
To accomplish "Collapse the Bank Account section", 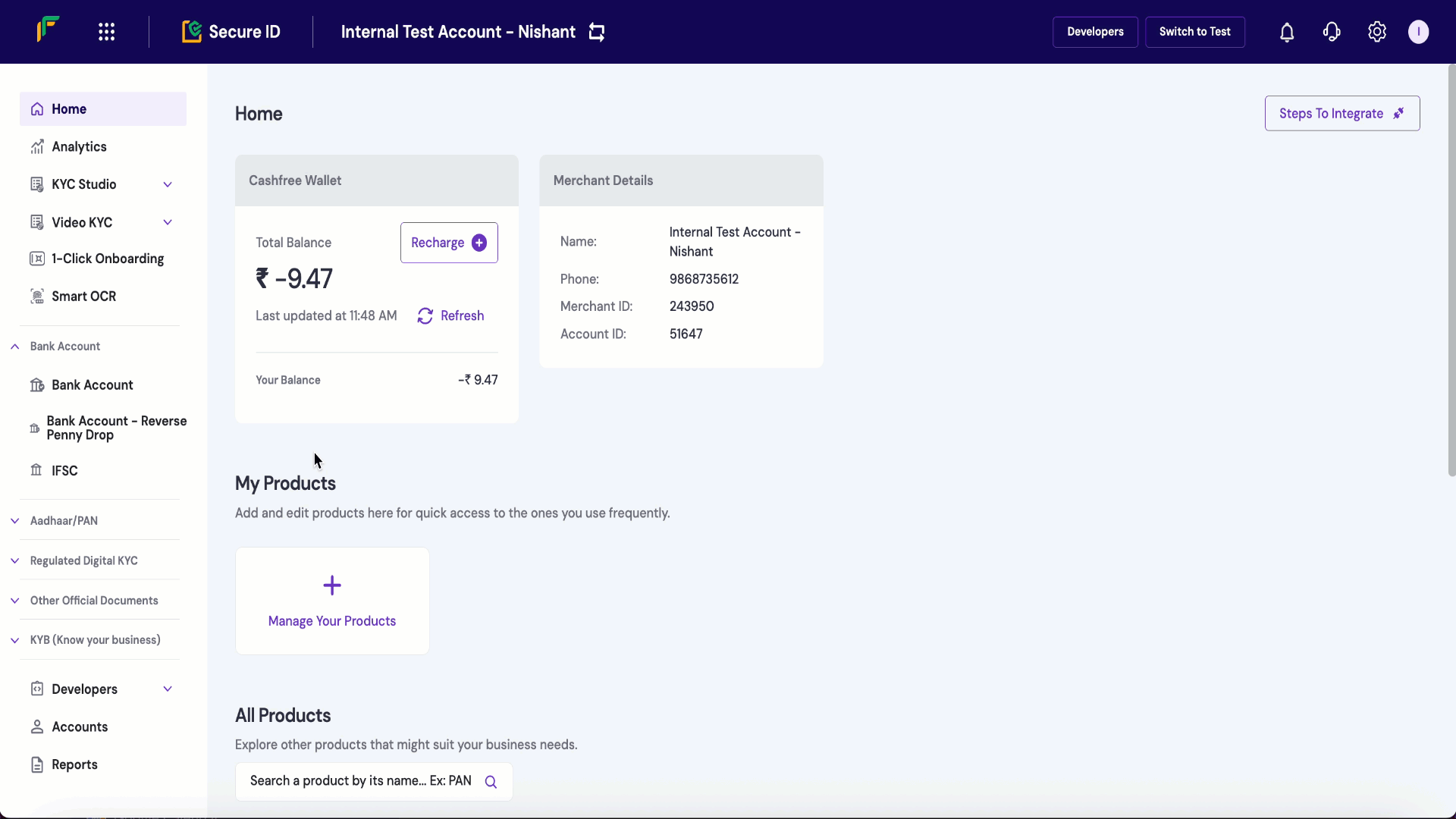I will tap(15, 347).
